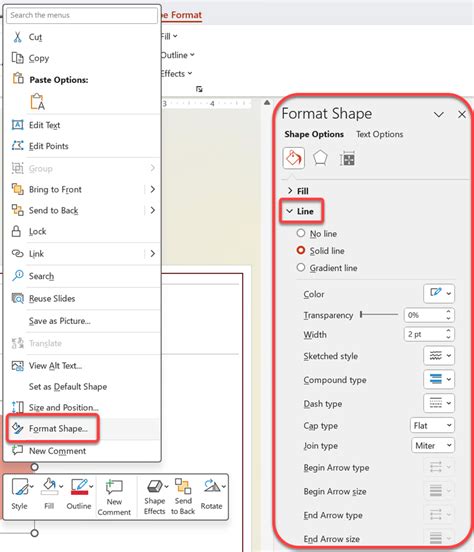This screenshot has height=552, width=474.
Task: Click the Copy icon in context menu
Action: pyautogui.click(x=17, y=58)
